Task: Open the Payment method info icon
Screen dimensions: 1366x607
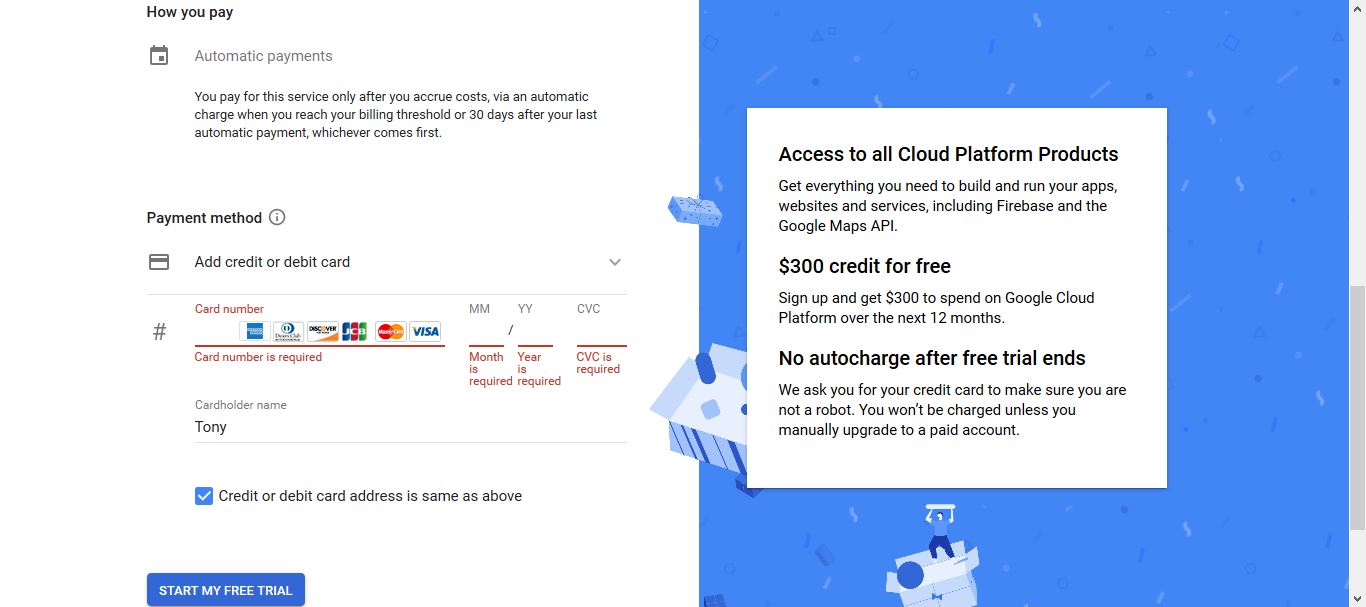Action: (278, 217)
